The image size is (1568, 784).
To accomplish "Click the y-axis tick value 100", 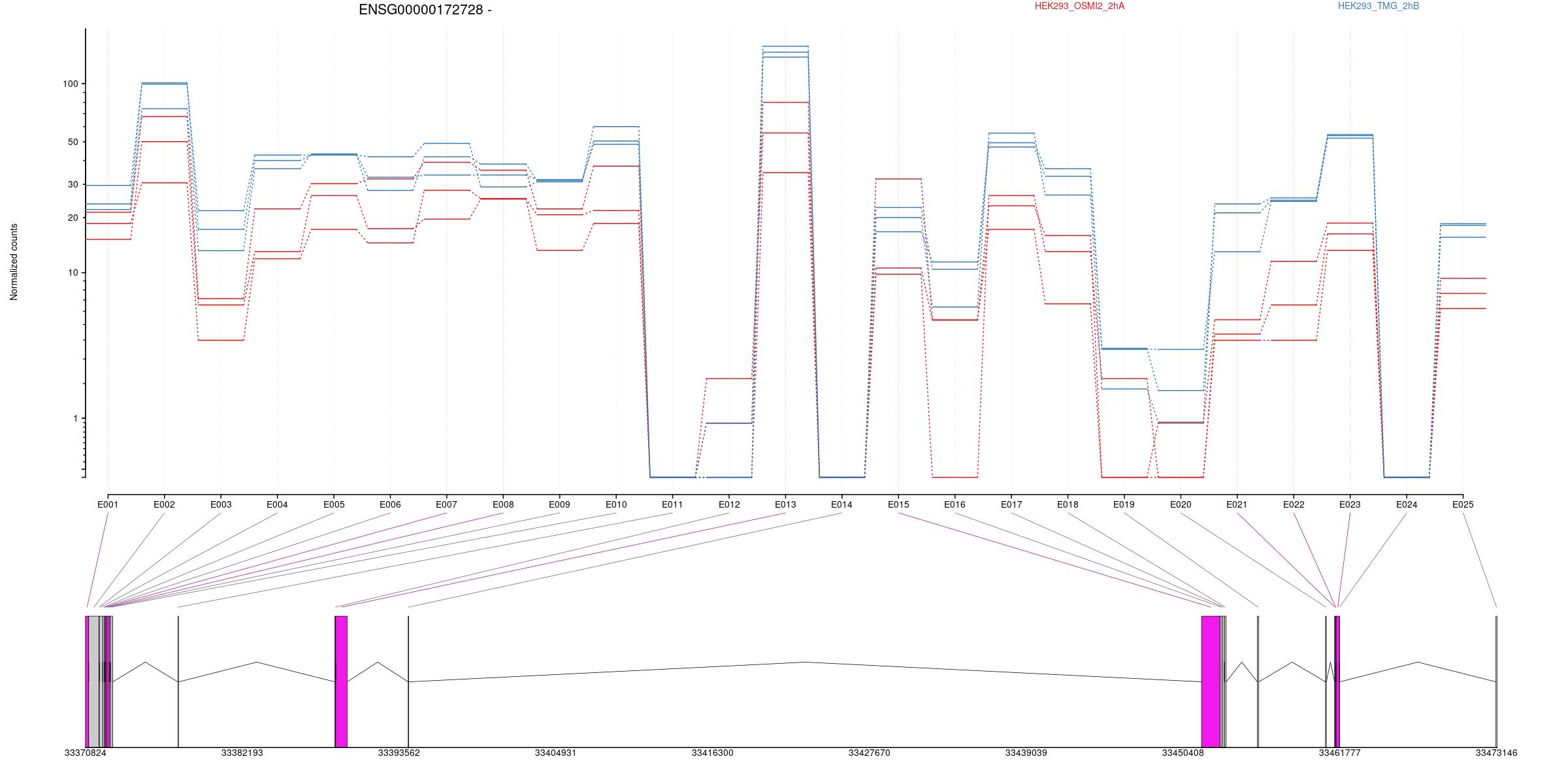I will (71, 84).
